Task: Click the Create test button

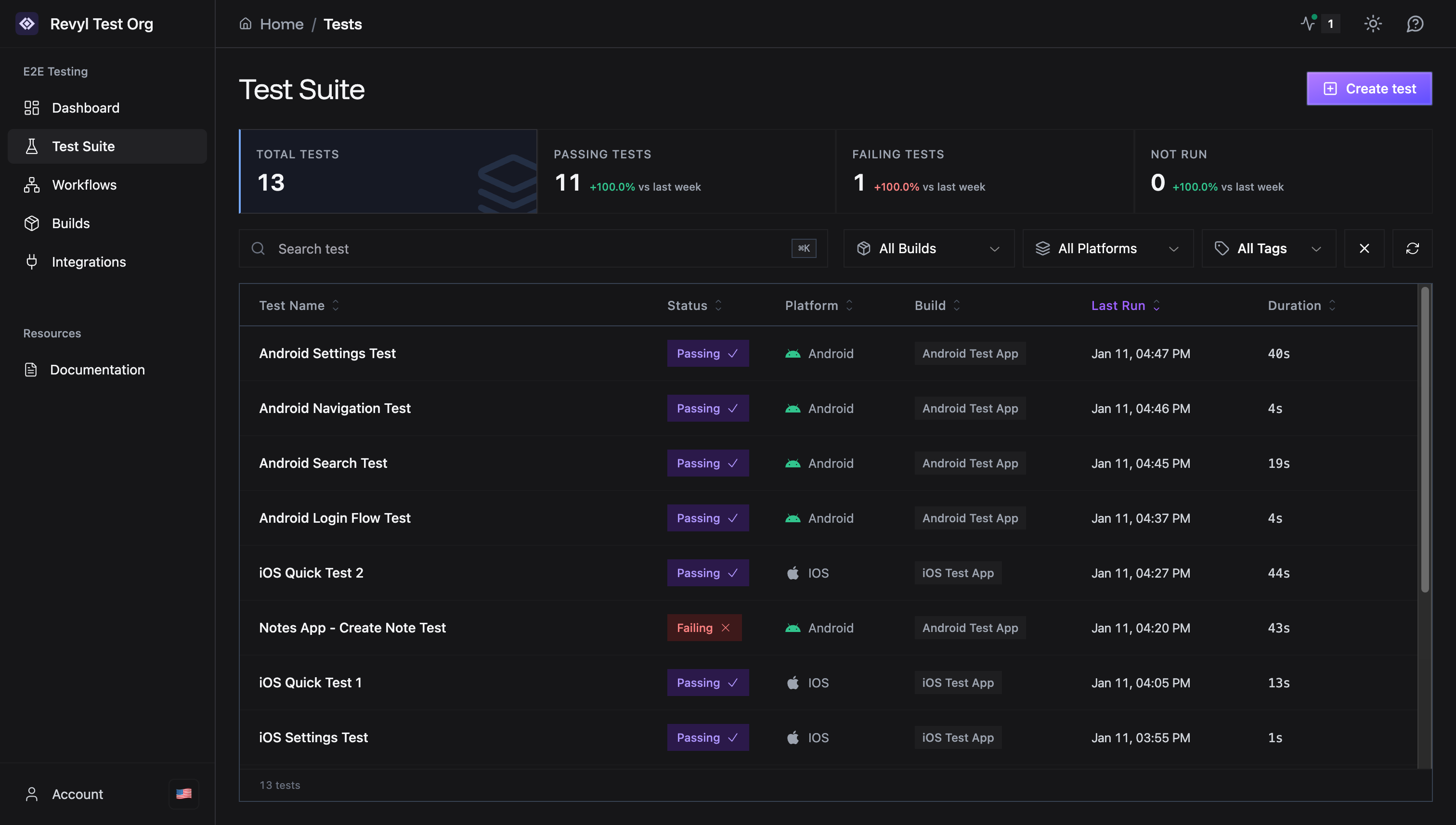Action: click(1369, 89)
